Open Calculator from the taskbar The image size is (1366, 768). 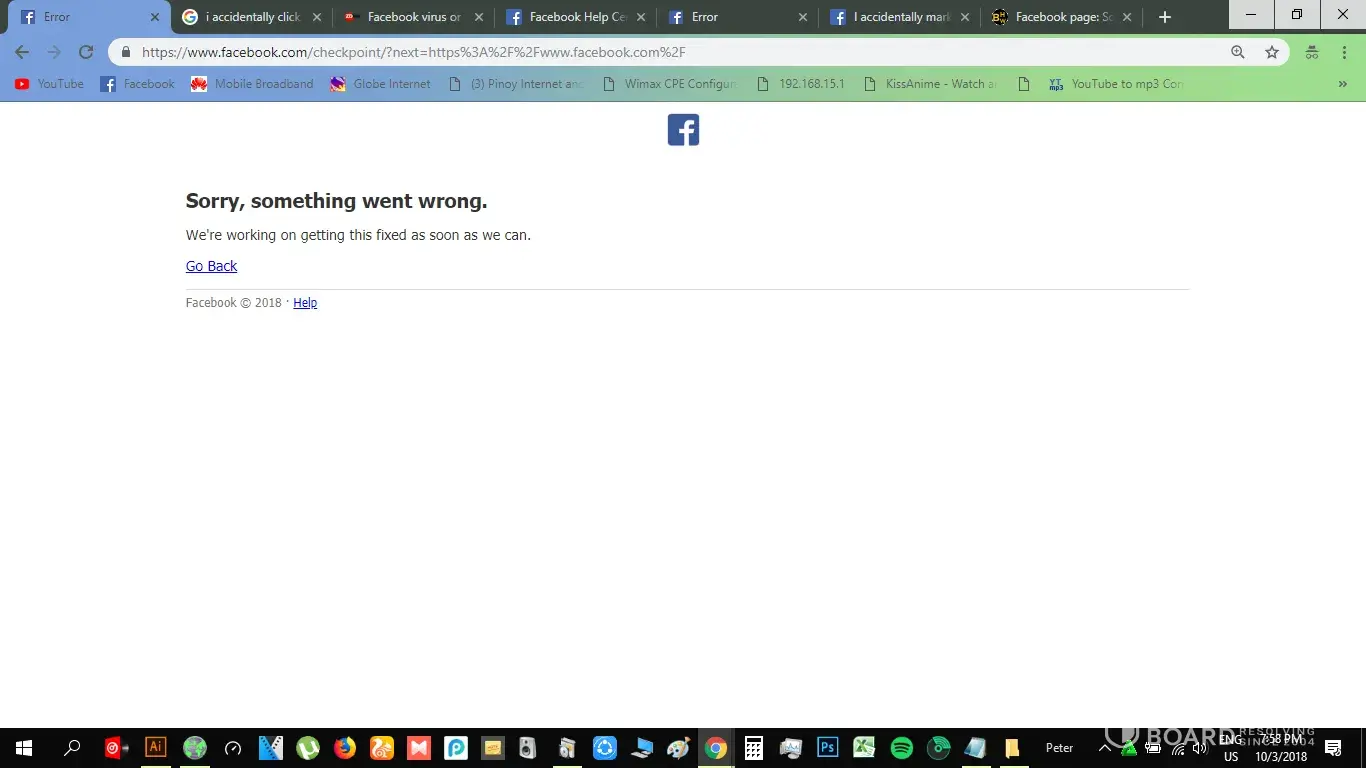(x=754, y=748)
